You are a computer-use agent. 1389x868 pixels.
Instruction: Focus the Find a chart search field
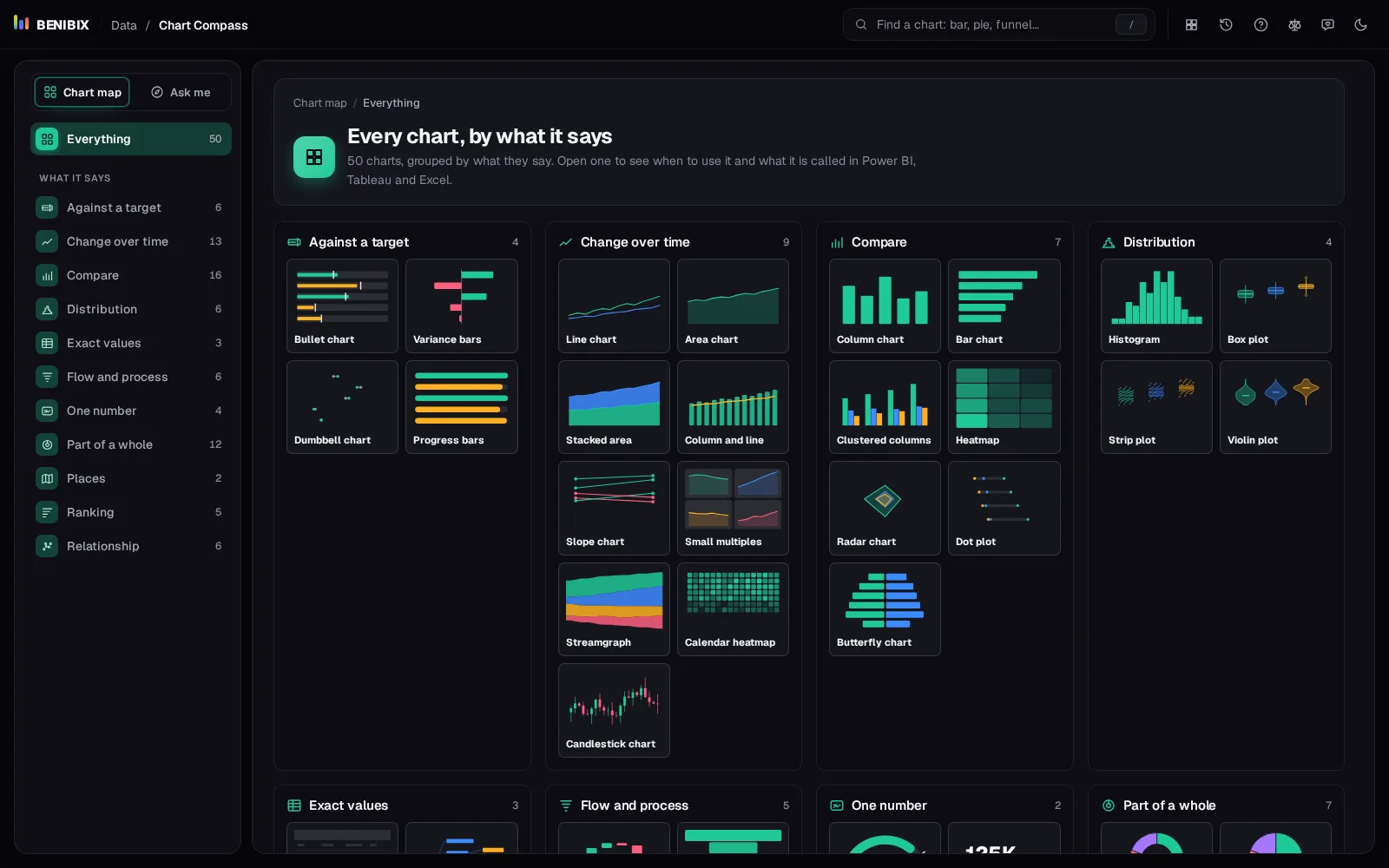(998, 24)
